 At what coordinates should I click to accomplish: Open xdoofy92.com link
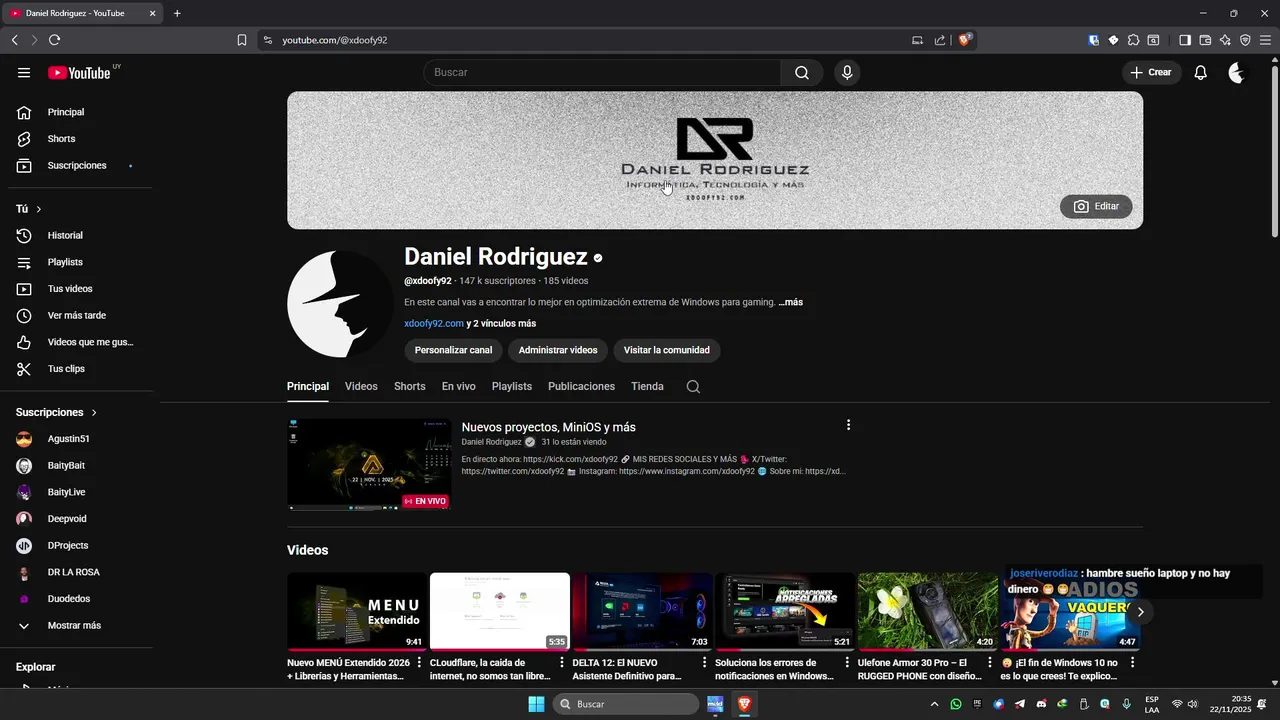pyautogui.click(x=434, y=324)
